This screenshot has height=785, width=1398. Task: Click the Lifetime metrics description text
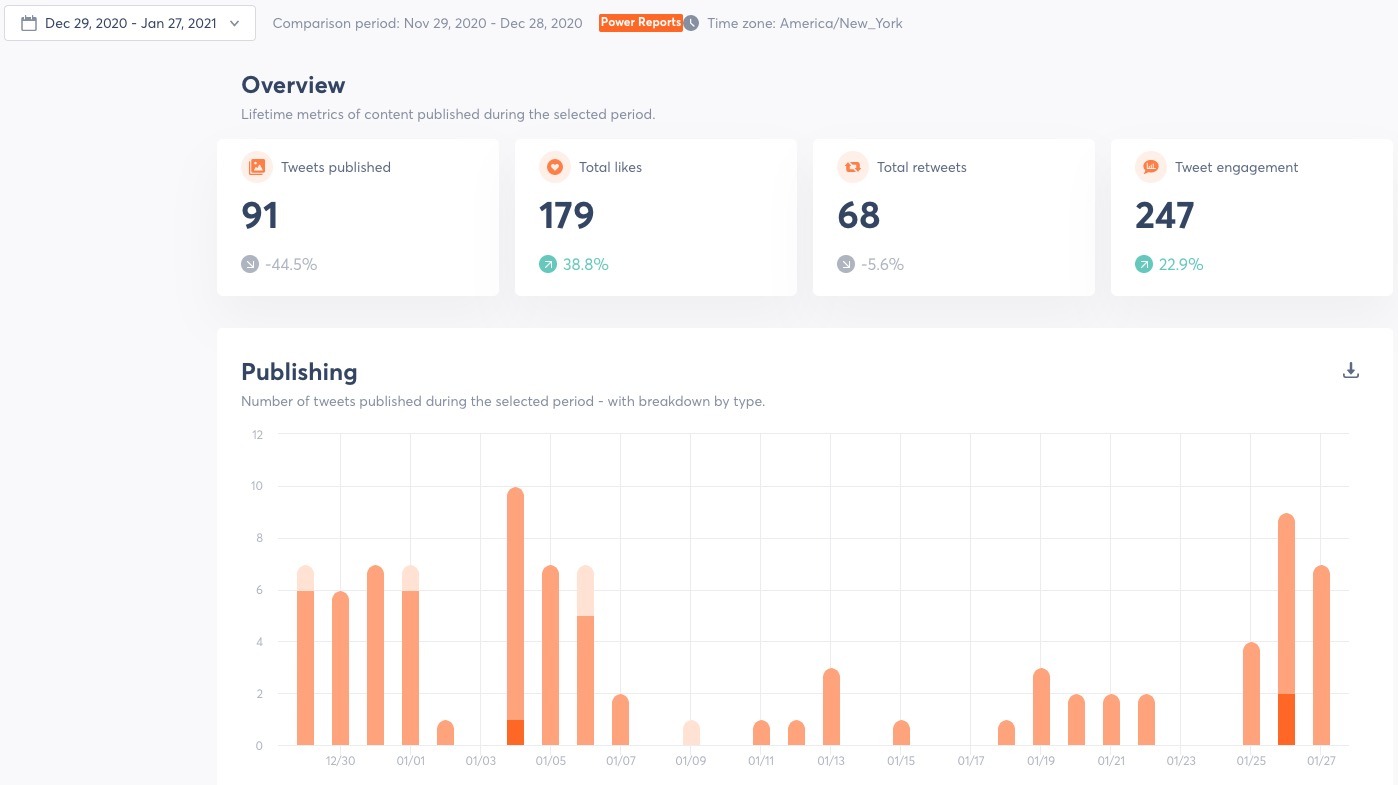[448, 114]
